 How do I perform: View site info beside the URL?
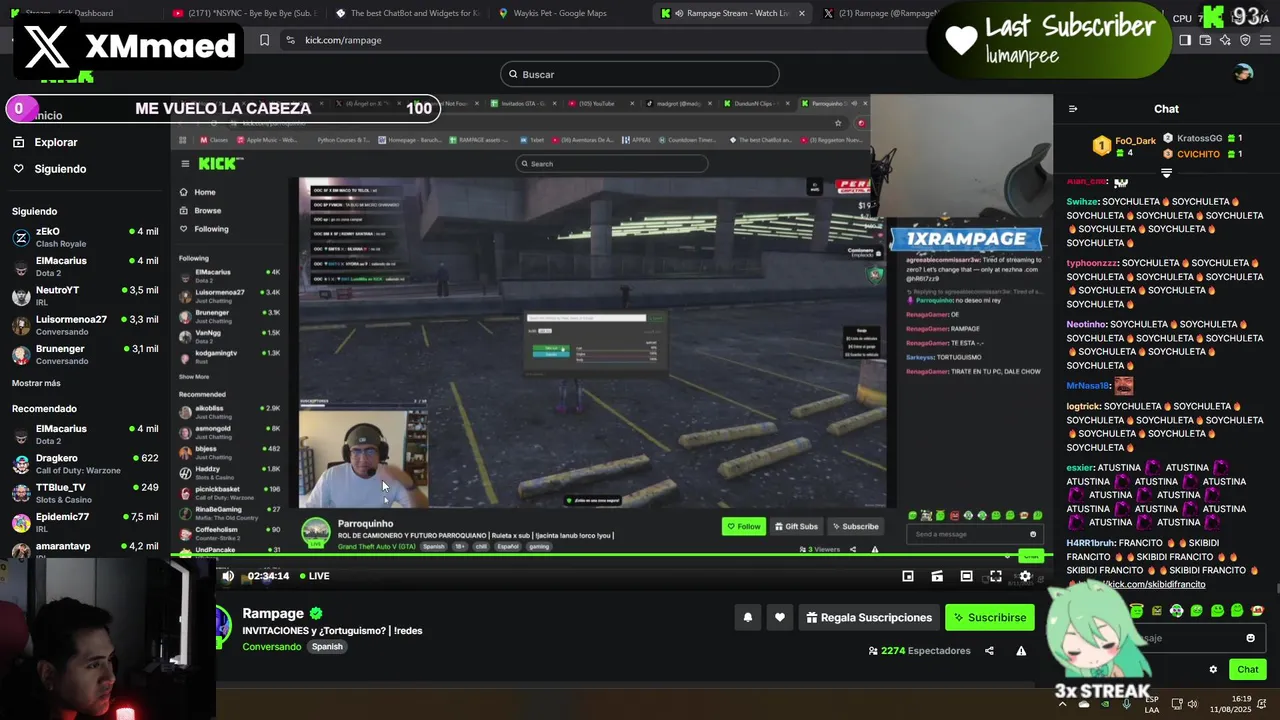pyautogui.click(x=290, y=40)
